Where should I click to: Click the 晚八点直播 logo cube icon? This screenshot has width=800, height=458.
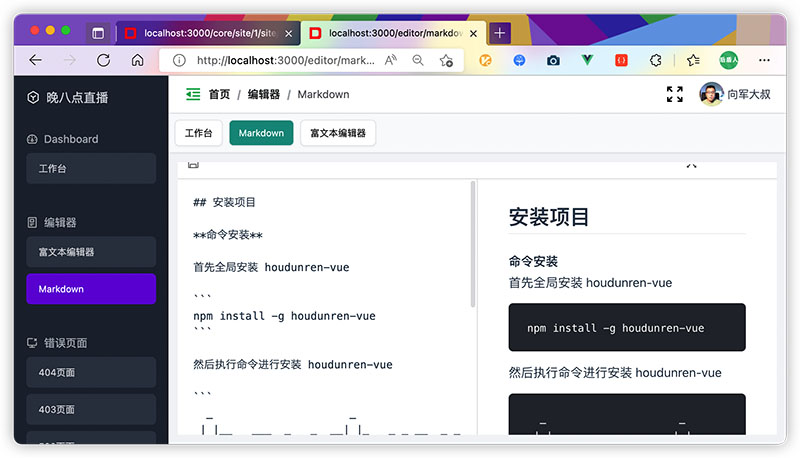pyautogui.click(x=33, y=97)
